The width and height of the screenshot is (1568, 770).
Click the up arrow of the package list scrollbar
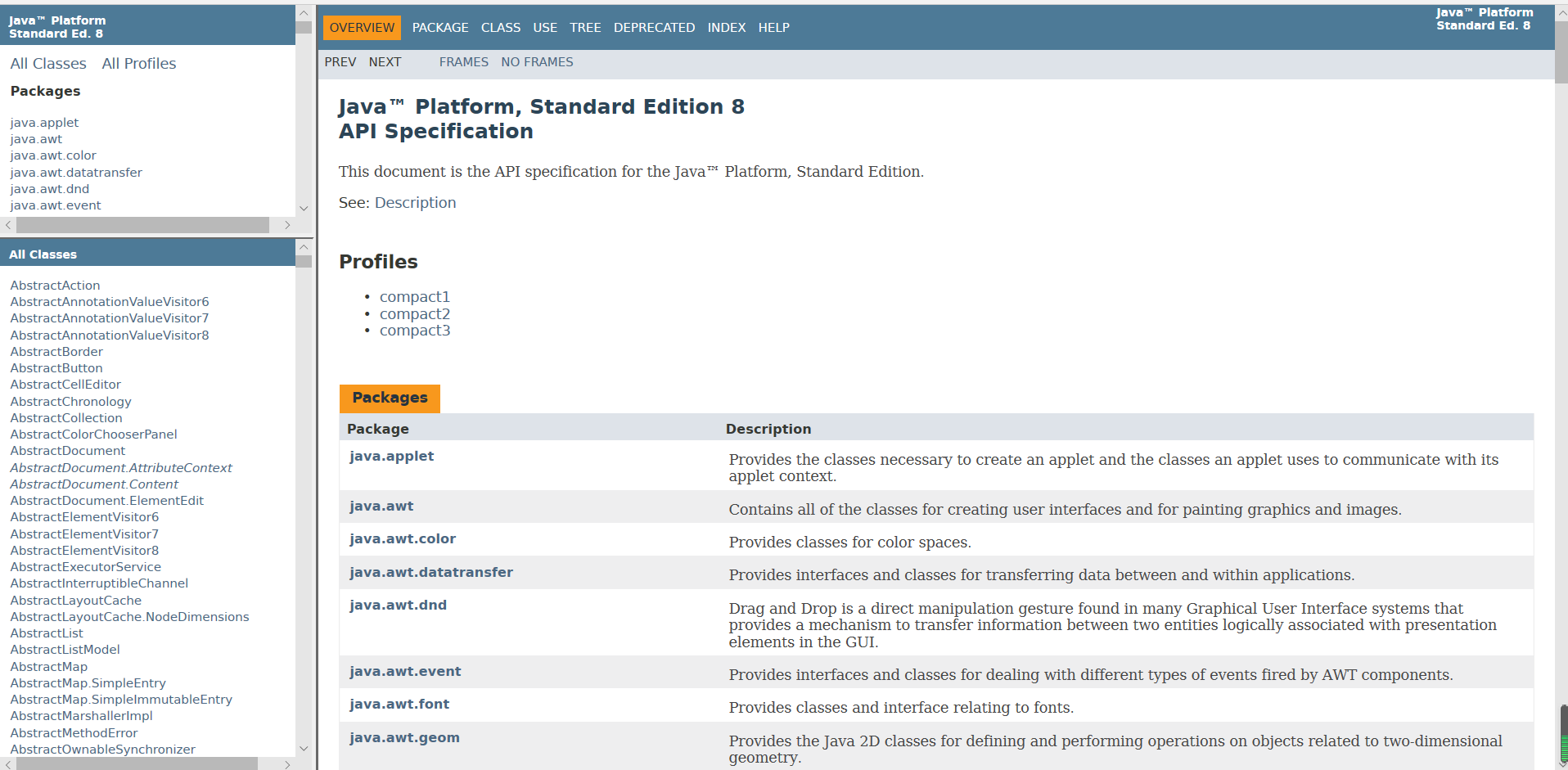click(304, 13)
